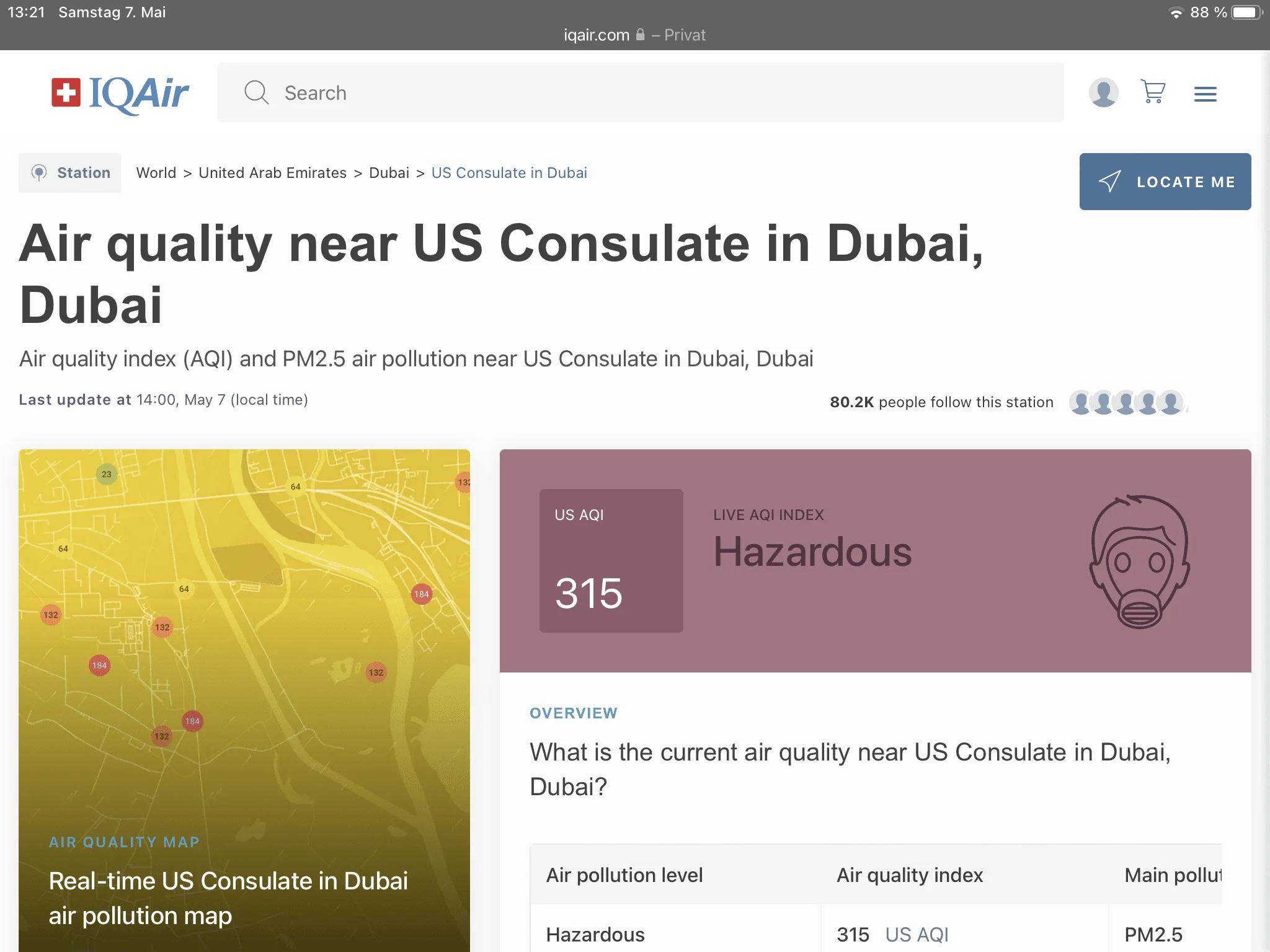Click the Station label button
1270x952 pixels.
pyautogui.click(x=69, y=173)
